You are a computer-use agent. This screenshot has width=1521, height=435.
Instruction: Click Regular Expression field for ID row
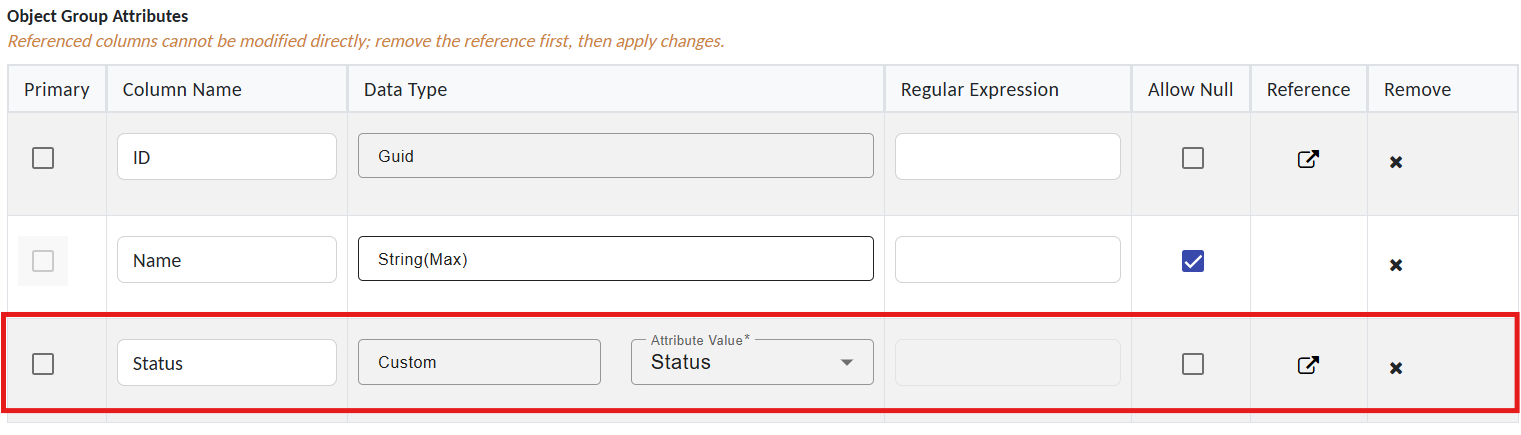click(1007, 157)
